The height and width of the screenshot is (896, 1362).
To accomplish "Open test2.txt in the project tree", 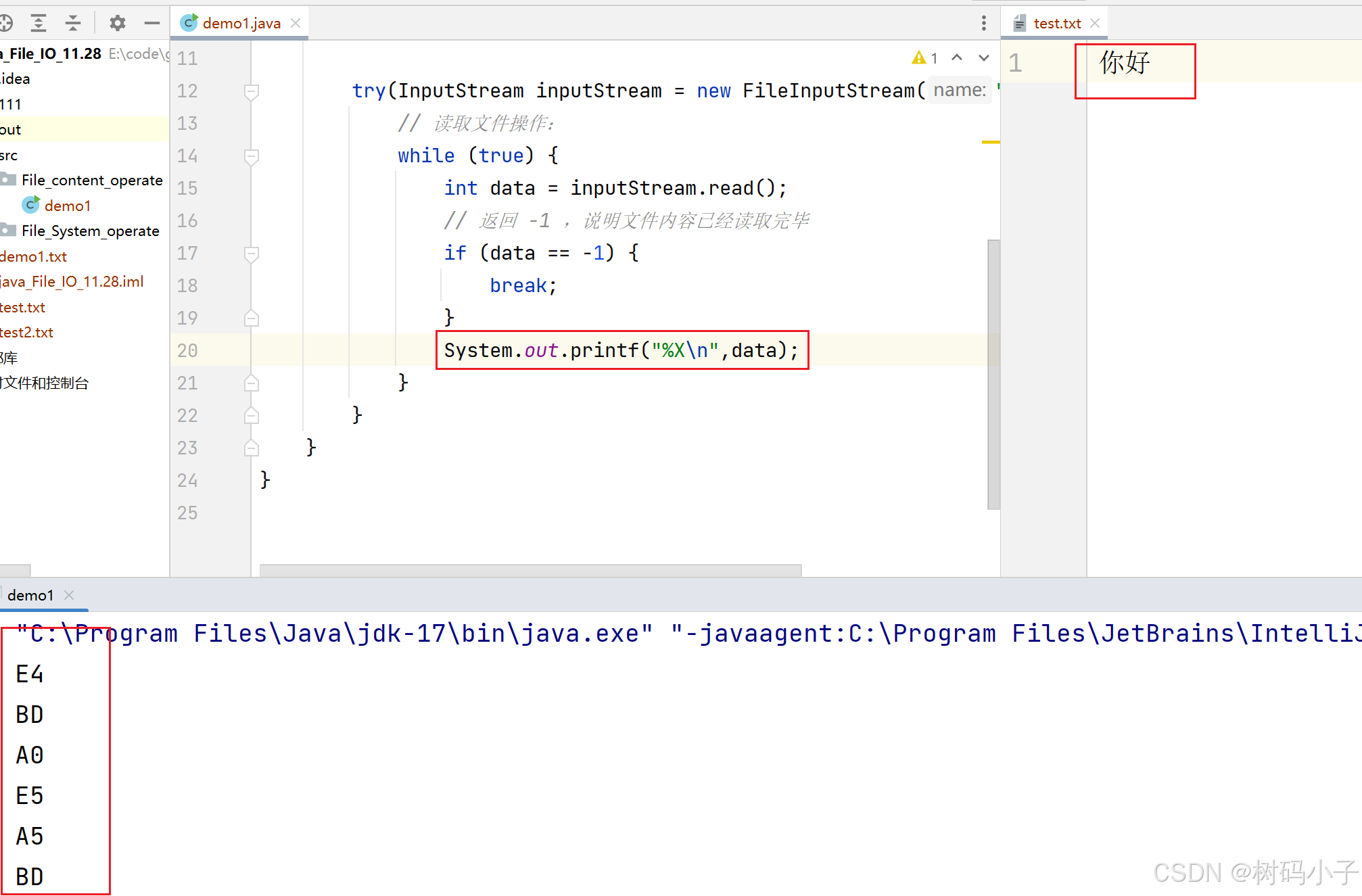I will pyautogui.click(x=27, y=333).
